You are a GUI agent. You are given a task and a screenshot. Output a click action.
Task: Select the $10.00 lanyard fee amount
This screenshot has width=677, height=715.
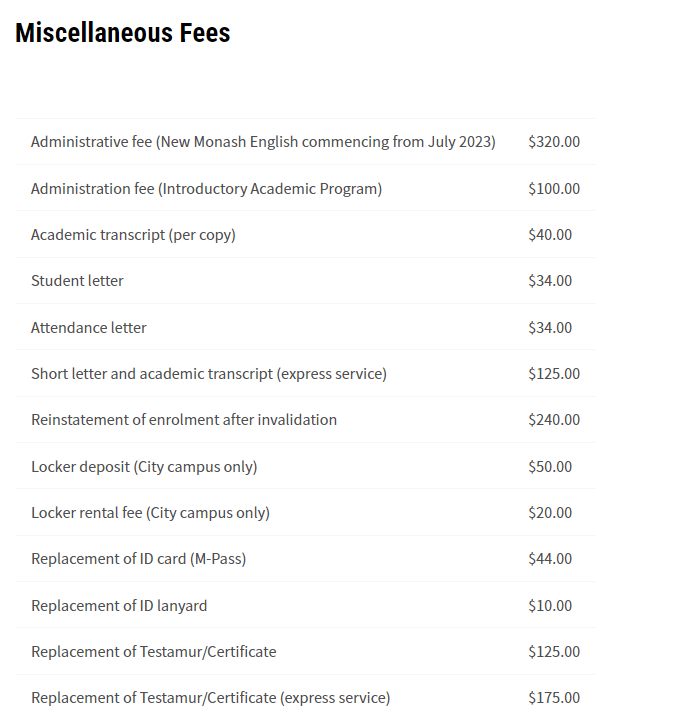(x=550, y=606)
